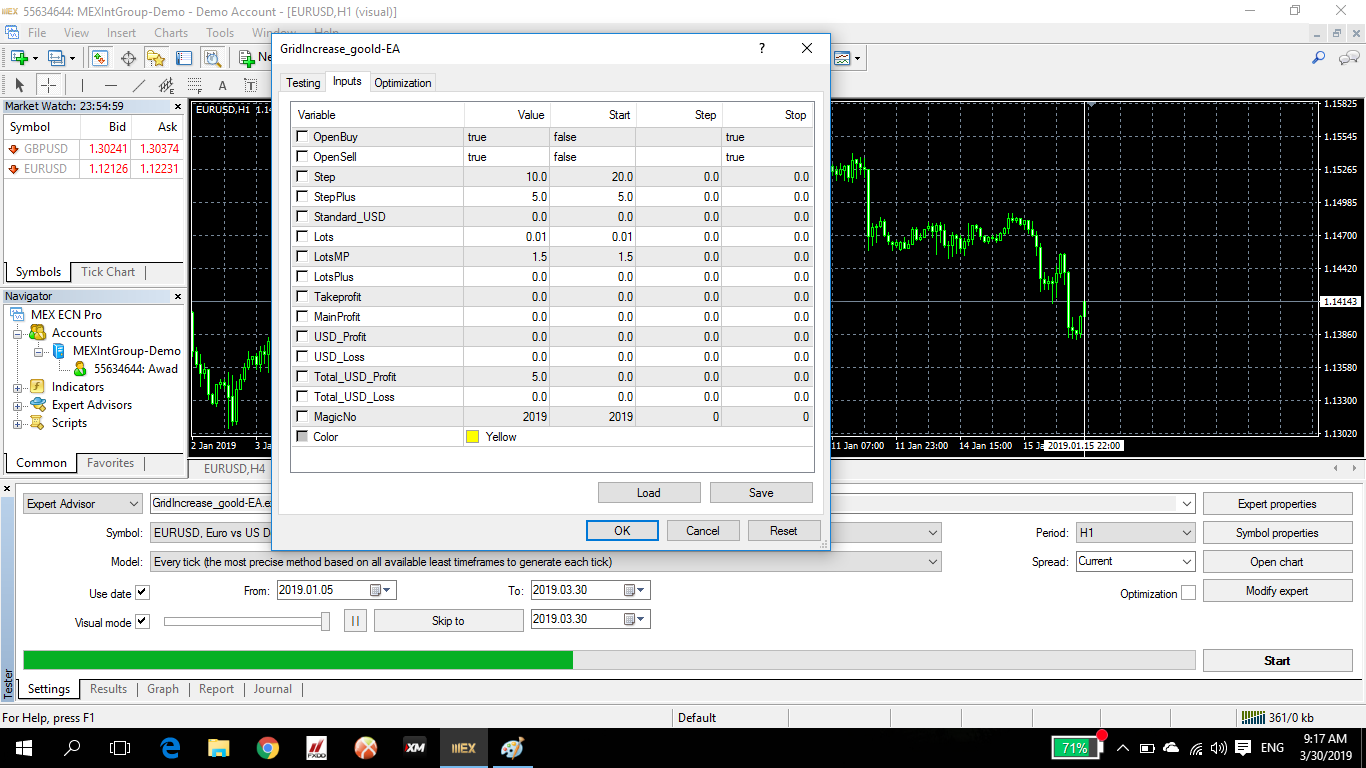Open the Period H1 dropdown
The image size is (1366, 768).
coord(1135,533)
